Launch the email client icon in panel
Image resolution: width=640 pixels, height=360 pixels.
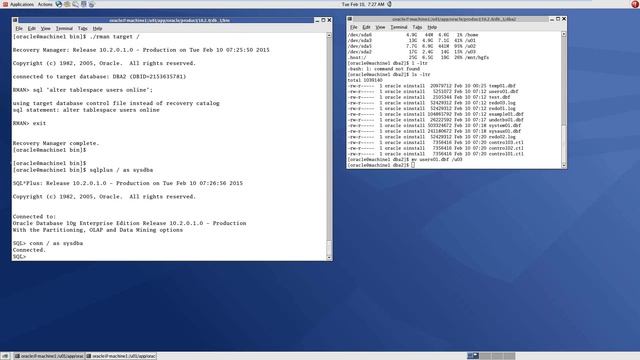[67, 4]
